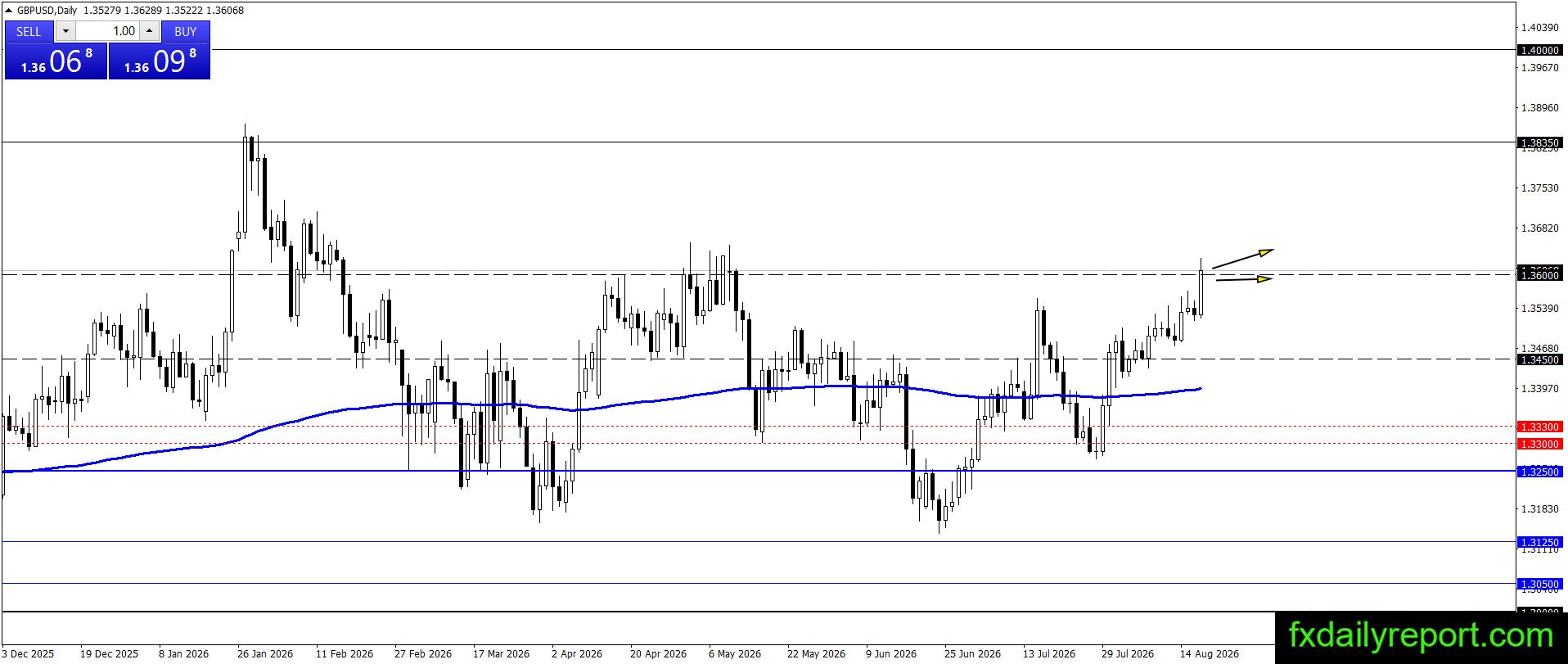Click the 1.40000 price level label
1568x664 pixels.
click(1539, 50)
